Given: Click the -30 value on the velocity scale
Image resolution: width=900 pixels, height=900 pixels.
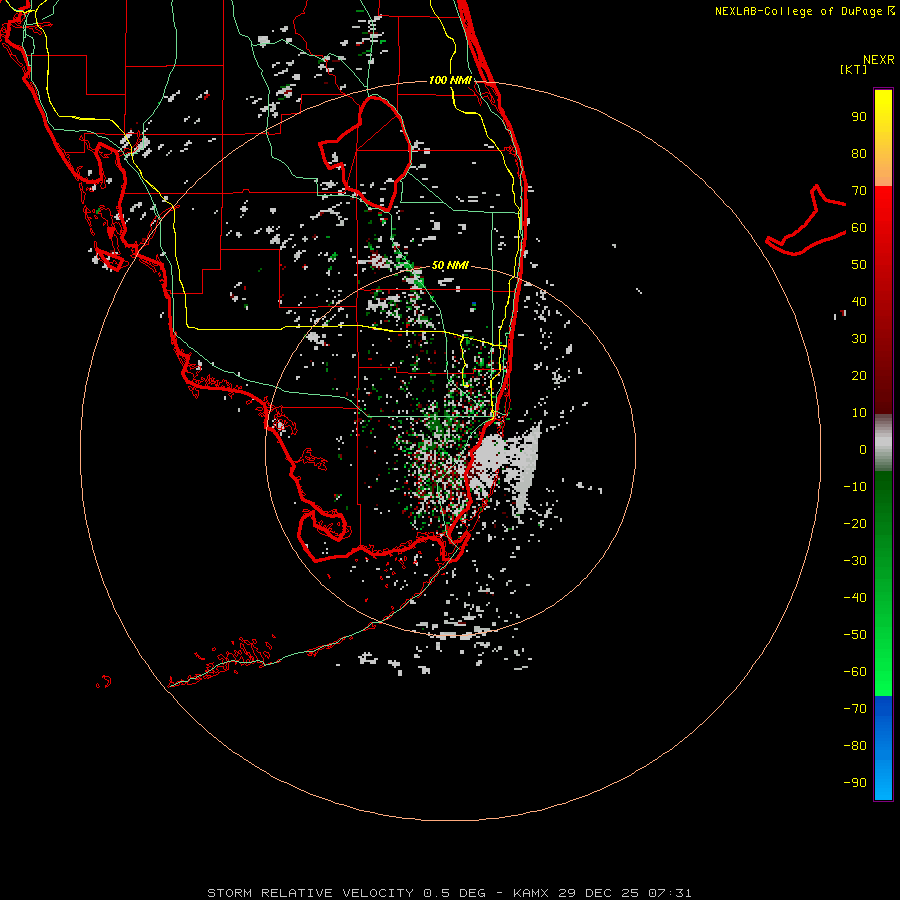Looking at the screenshot, I should (x=855, y=561).
